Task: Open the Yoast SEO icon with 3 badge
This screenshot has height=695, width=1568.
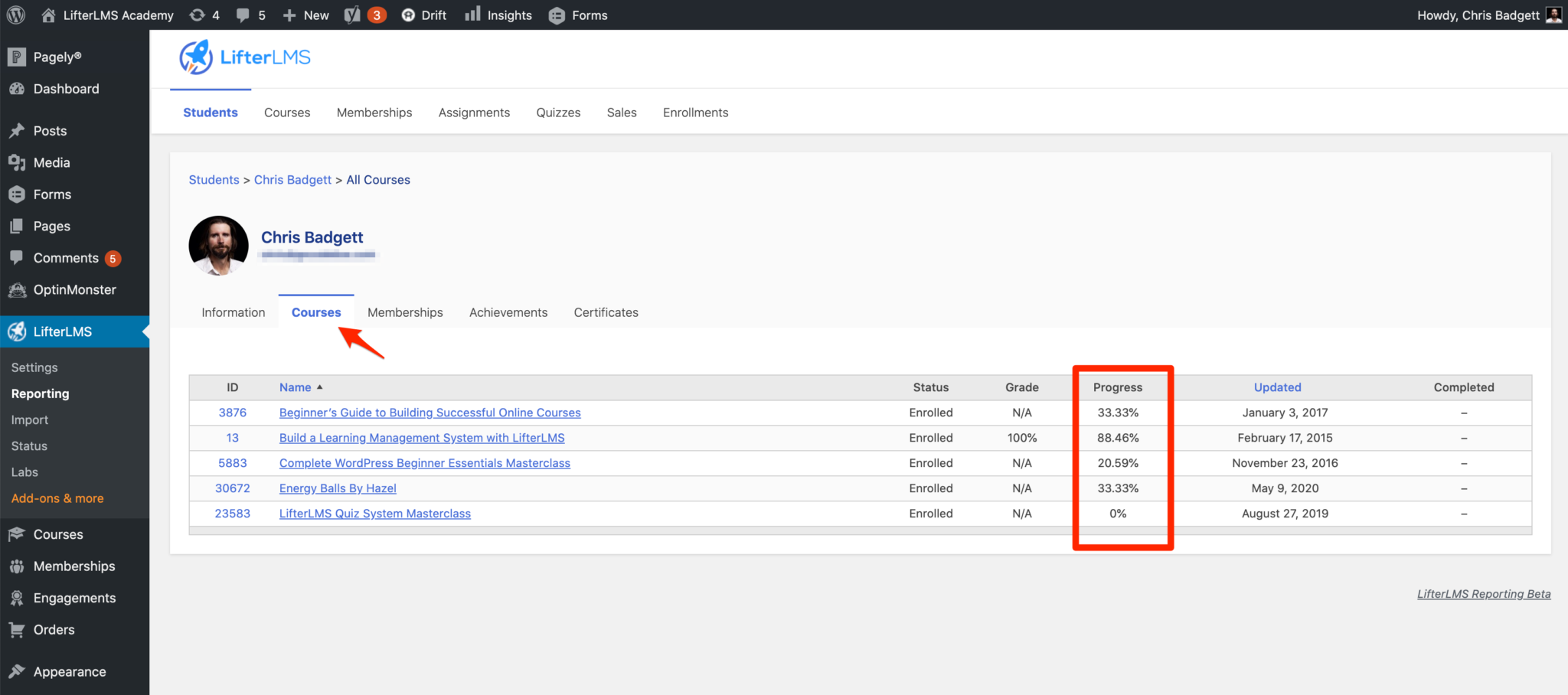Action: point(352,15)
